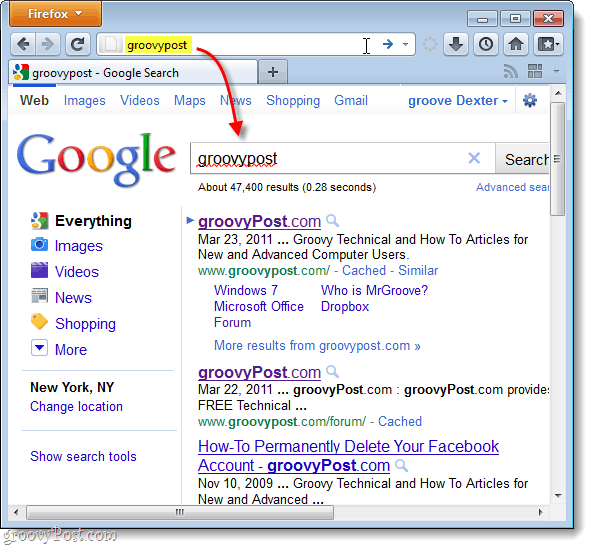Open Shopping in Google top bar
The width and height of the screenshot is (594, 549).
[293, 100]
